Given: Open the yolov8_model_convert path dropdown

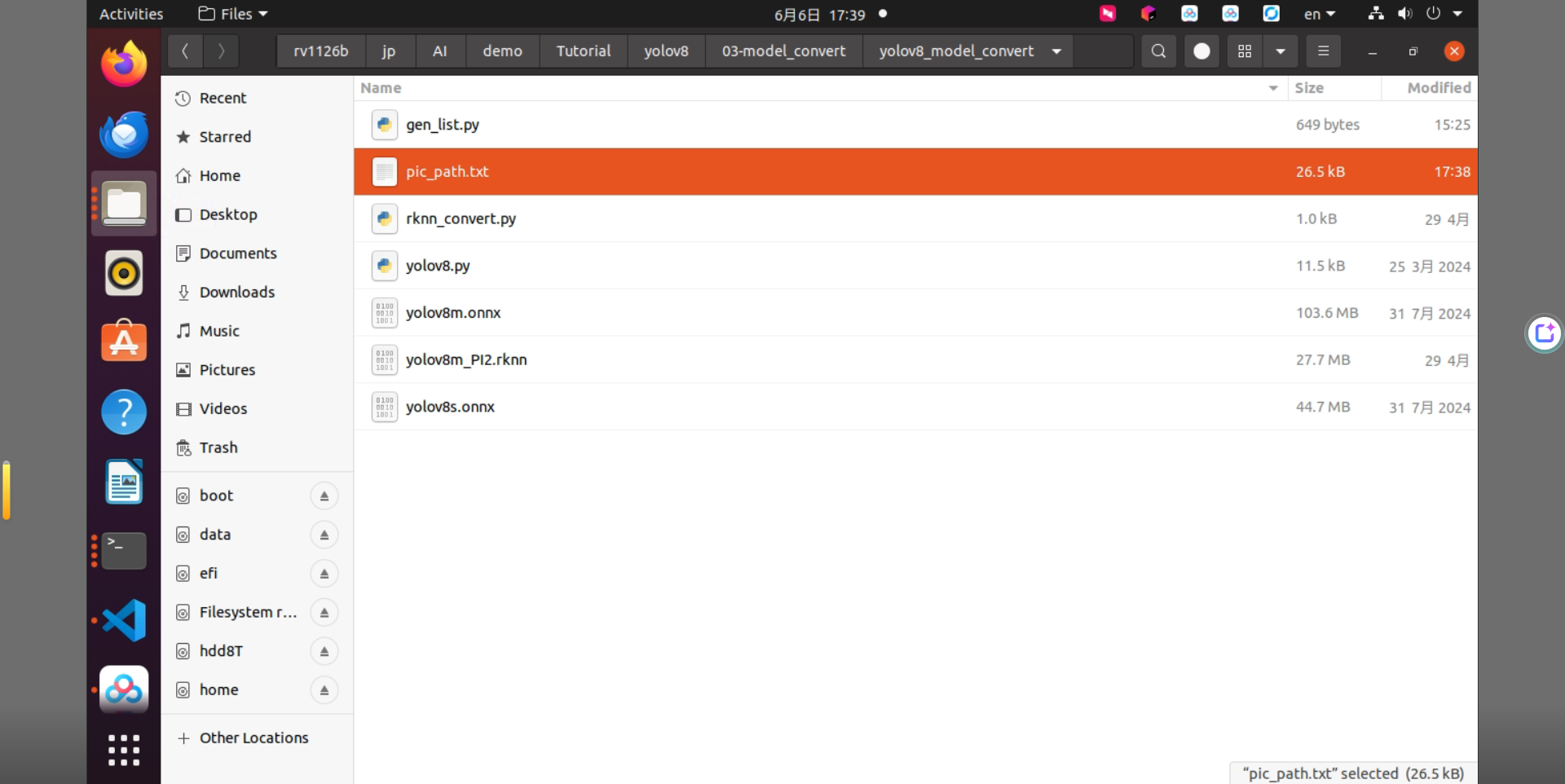Looking at the screenshot, I should tap(1056, 51).
